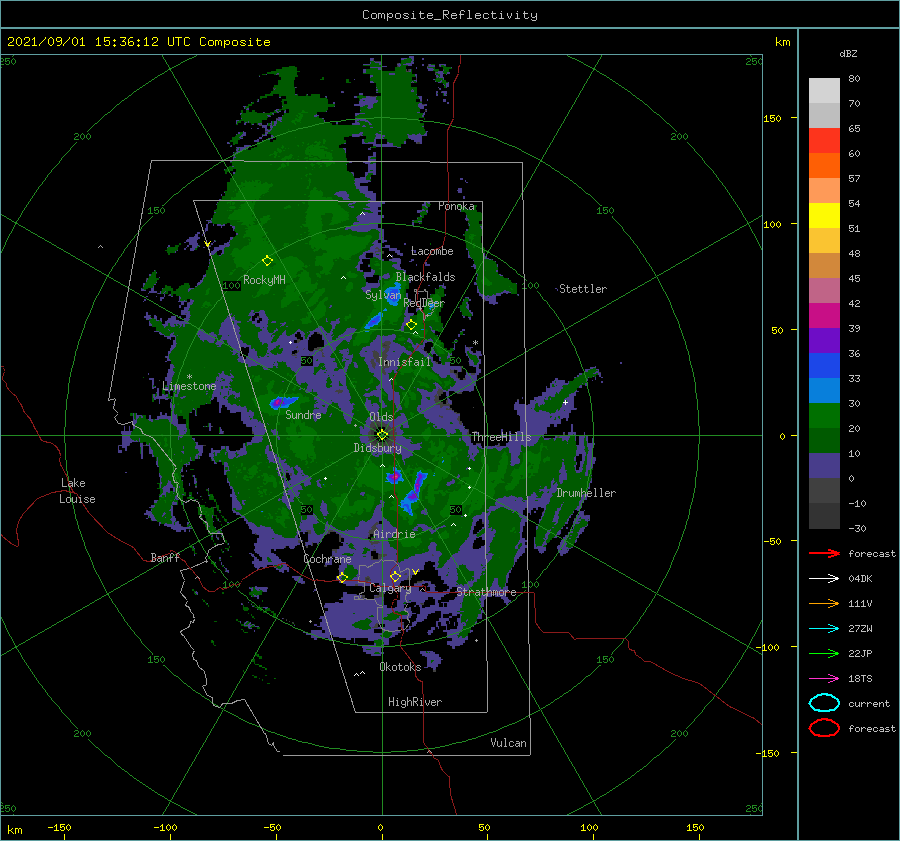Viewport: 900px width, 841px height.
Task: Click the Banff town label
Action: [165, 557]
